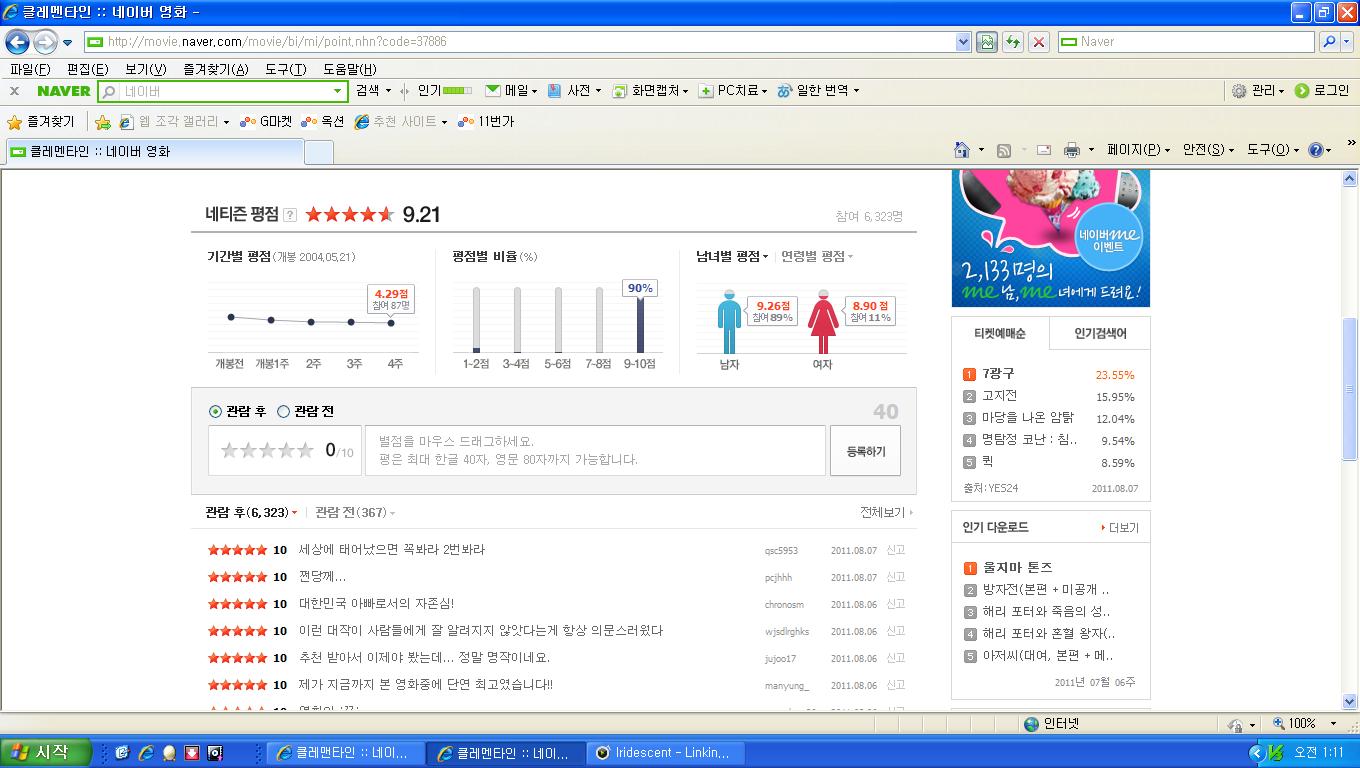Open the 네이버me 이벤트 ice cream banner

(1051, 238)
